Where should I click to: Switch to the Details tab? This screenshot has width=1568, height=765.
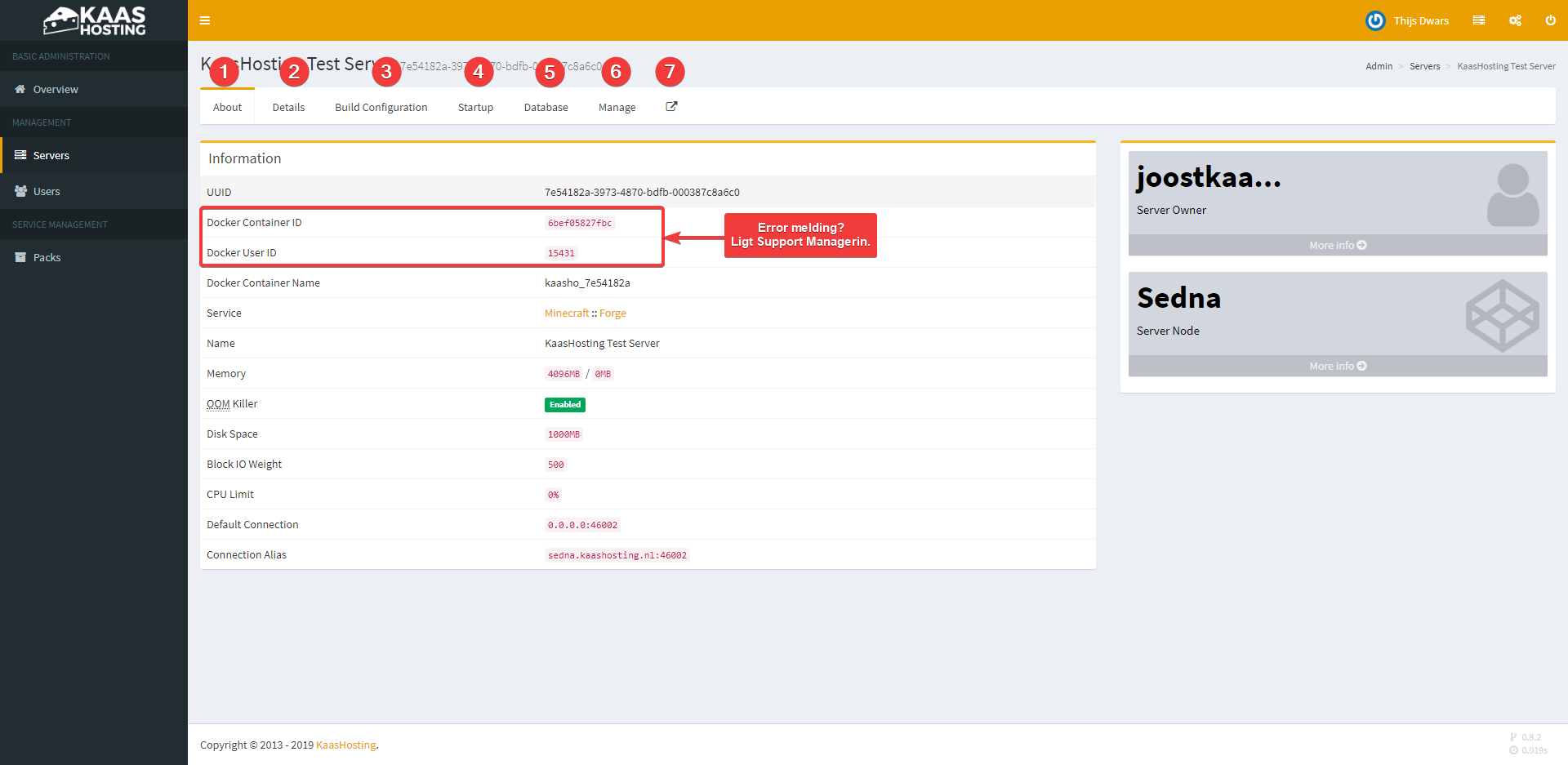click(x=288, y=108)
